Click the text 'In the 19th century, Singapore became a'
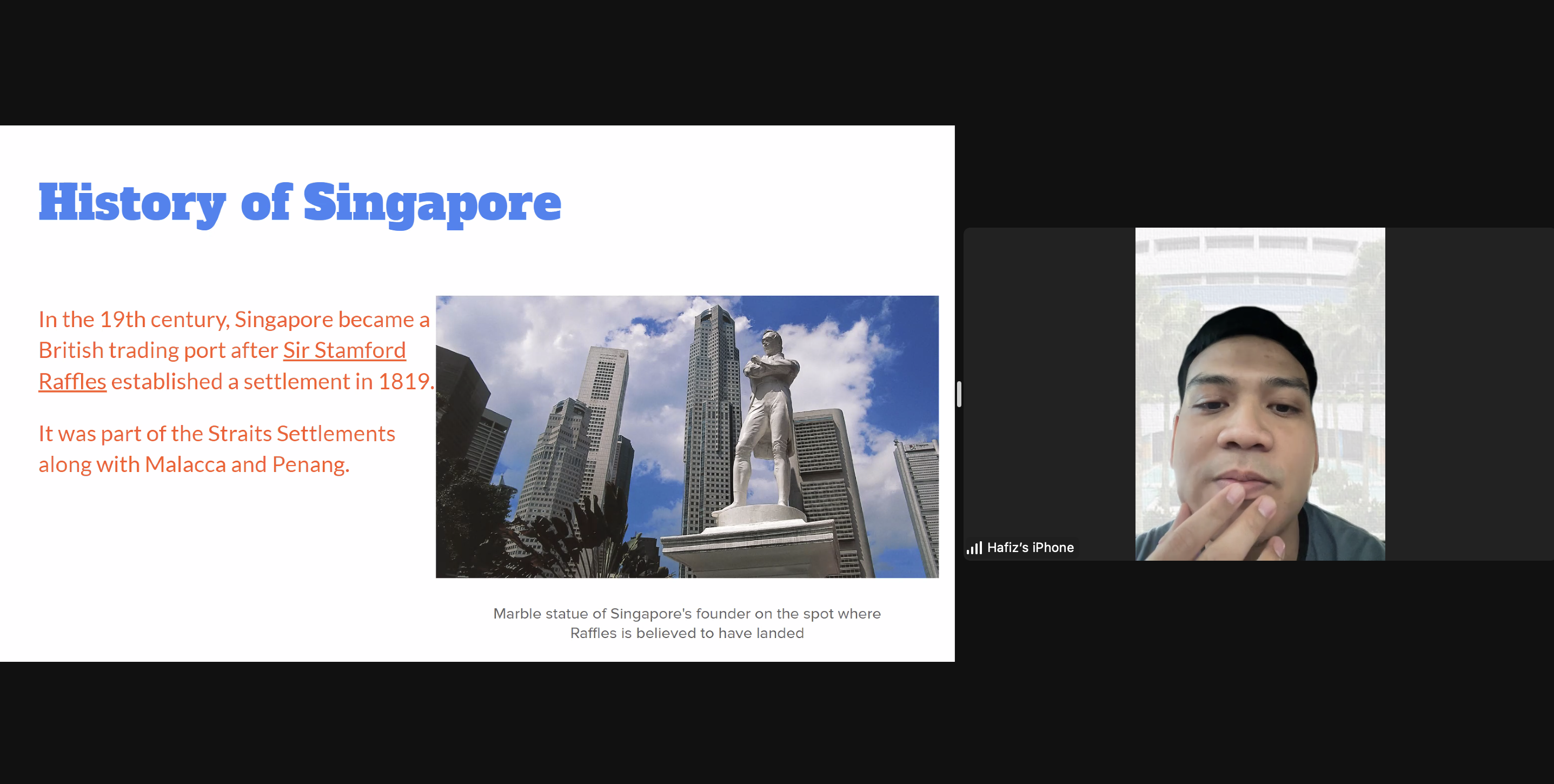Screen dimensions: 1554x784 pyautogui.click(x=234, y=320)
